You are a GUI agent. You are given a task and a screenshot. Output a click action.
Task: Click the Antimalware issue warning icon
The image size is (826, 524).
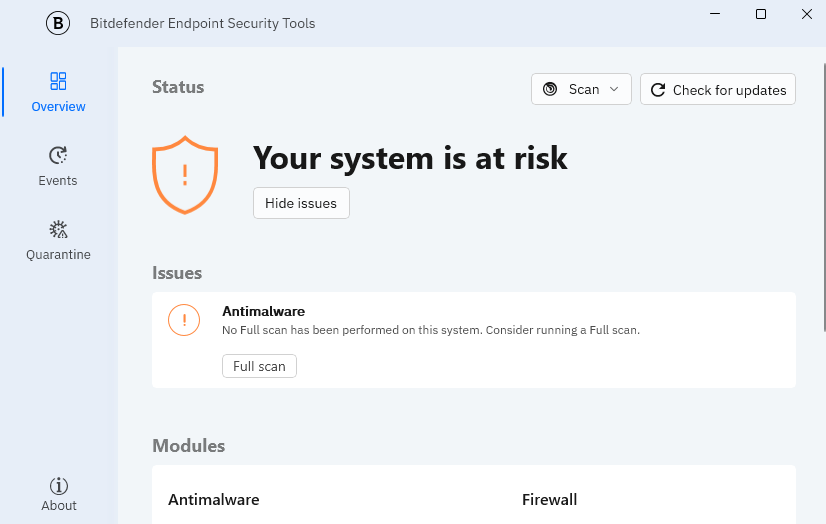coord(184,320)
